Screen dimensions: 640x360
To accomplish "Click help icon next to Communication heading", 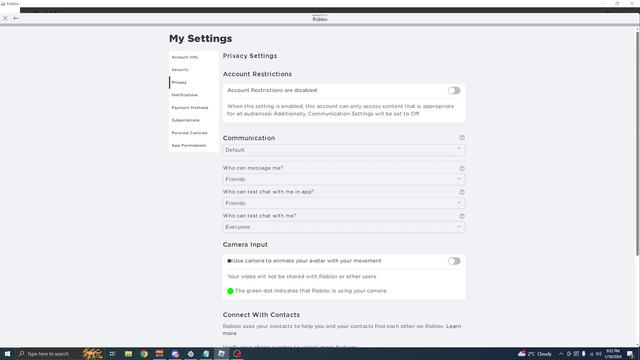I will click(x=462, y=138).
